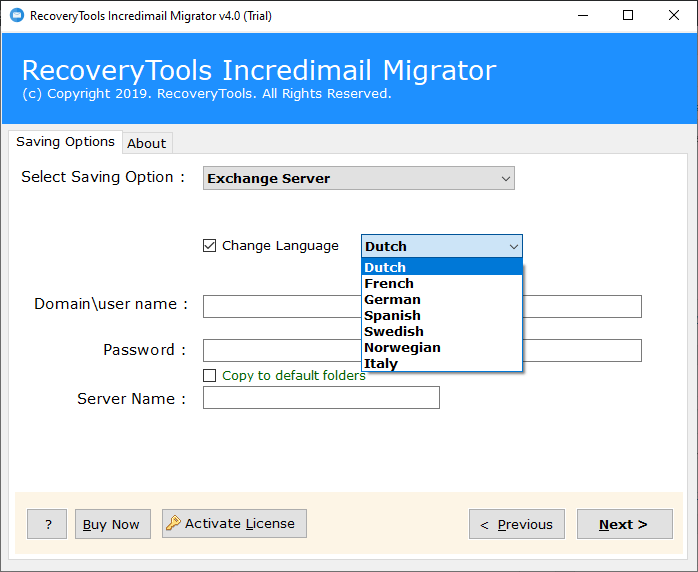Collapse the language dropdown showing Dutch
The image size is (698, 572).
pyautogui.click(x=442, y=246)
